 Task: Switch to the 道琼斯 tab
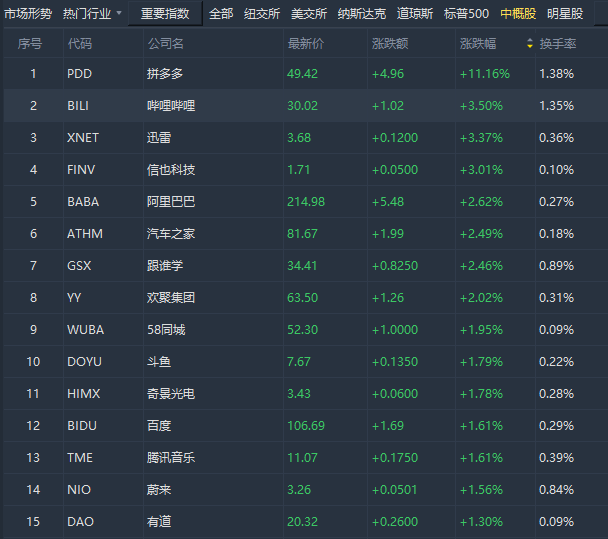pyautogui.click(x=415, y=14)
